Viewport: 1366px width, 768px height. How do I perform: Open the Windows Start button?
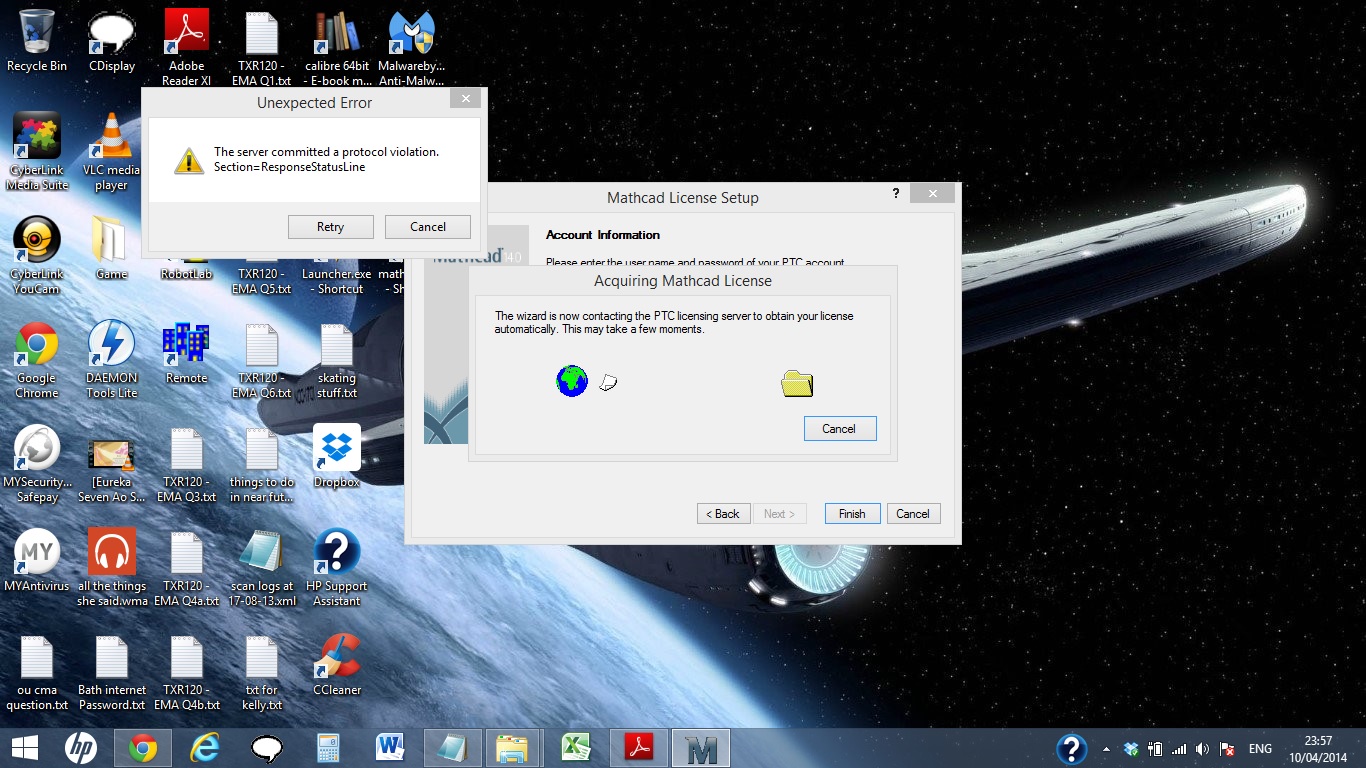point(24,748)
